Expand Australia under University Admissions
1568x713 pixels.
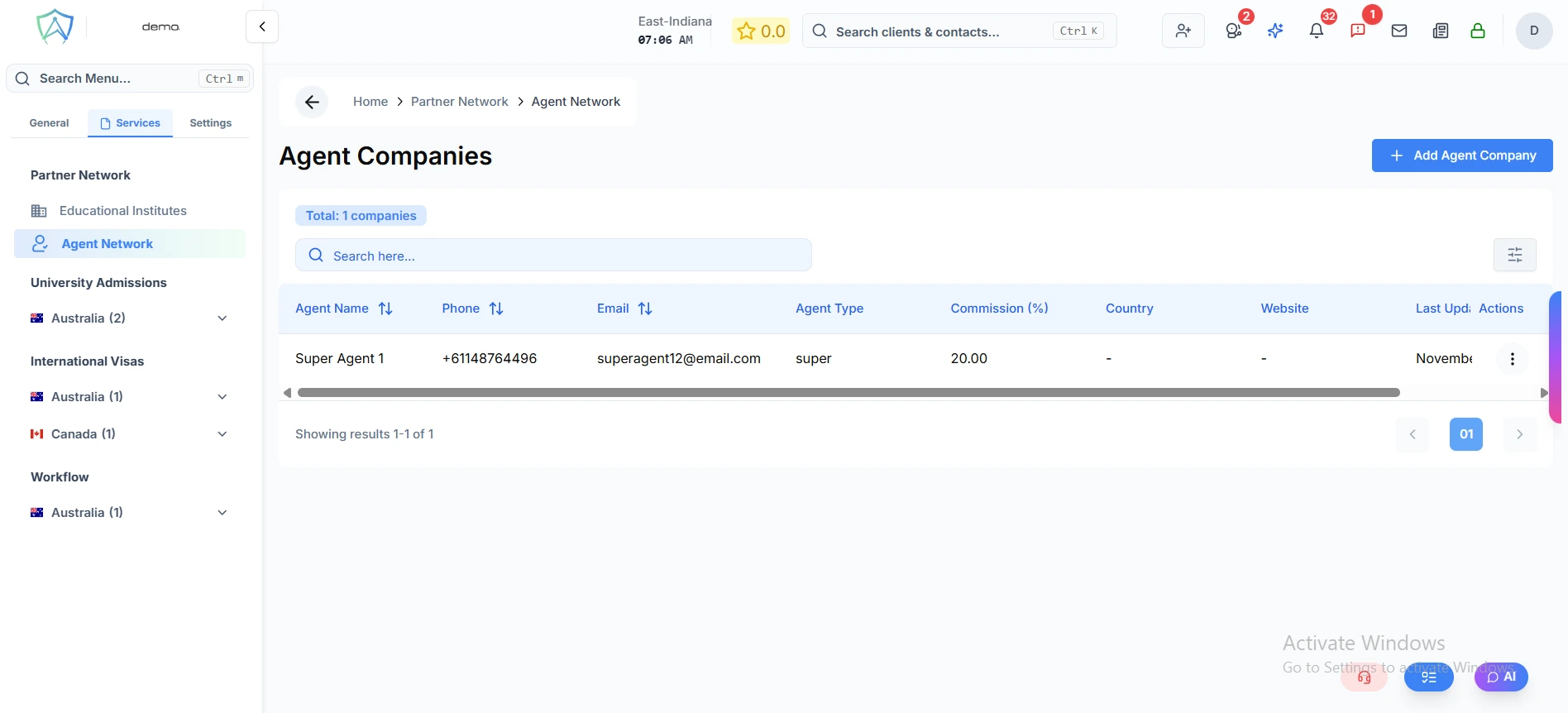point(222,318)
